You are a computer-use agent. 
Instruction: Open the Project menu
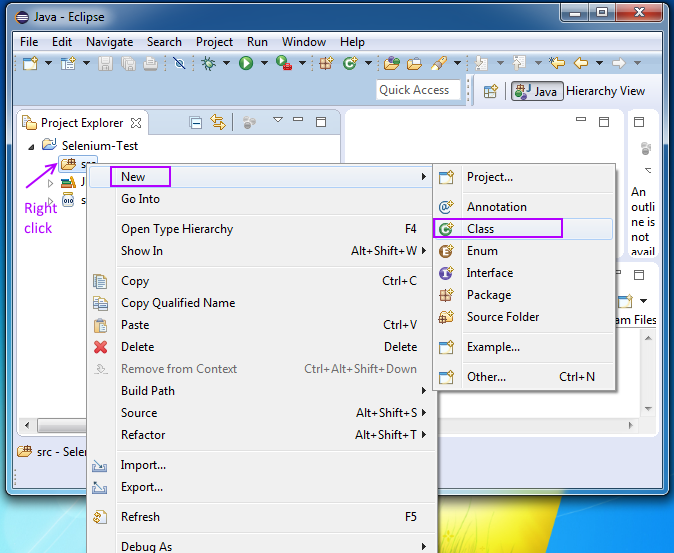(x=214, y=42)
